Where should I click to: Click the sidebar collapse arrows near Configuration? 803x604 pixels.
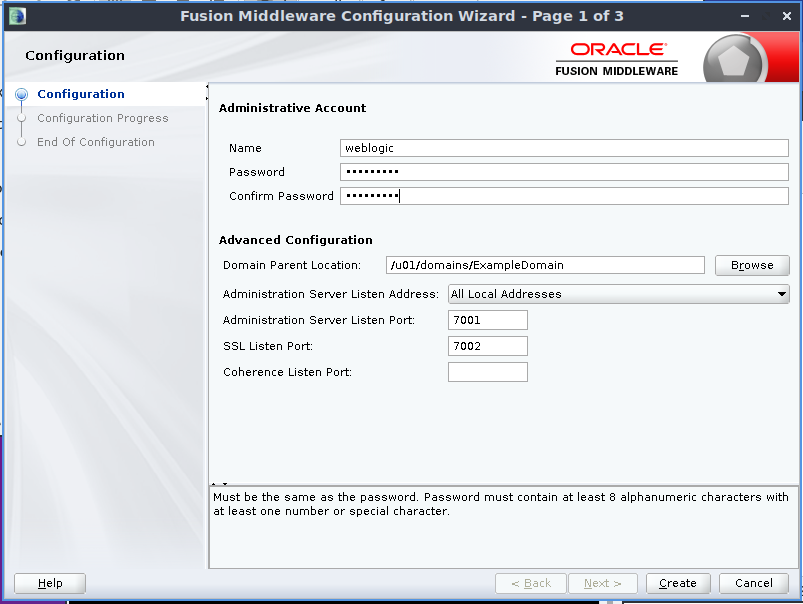[x=207, y=92]
